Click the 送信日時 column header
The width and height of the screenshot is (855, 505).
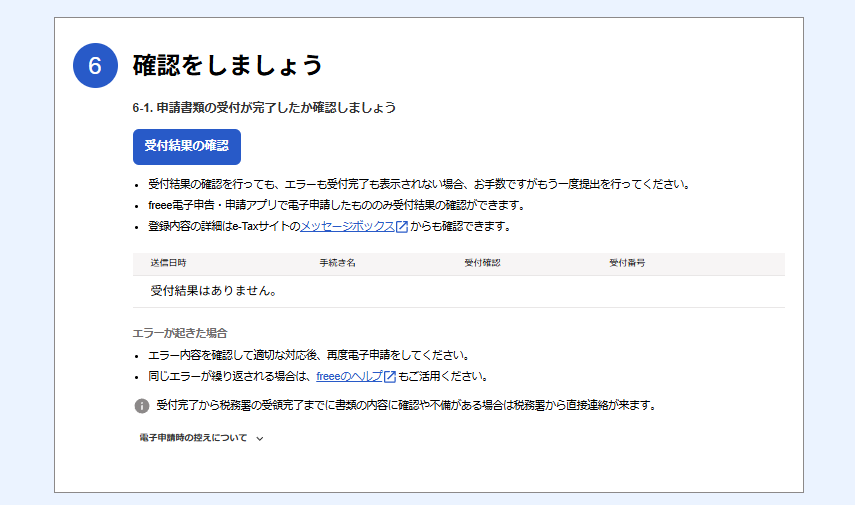tap(168, 263)
